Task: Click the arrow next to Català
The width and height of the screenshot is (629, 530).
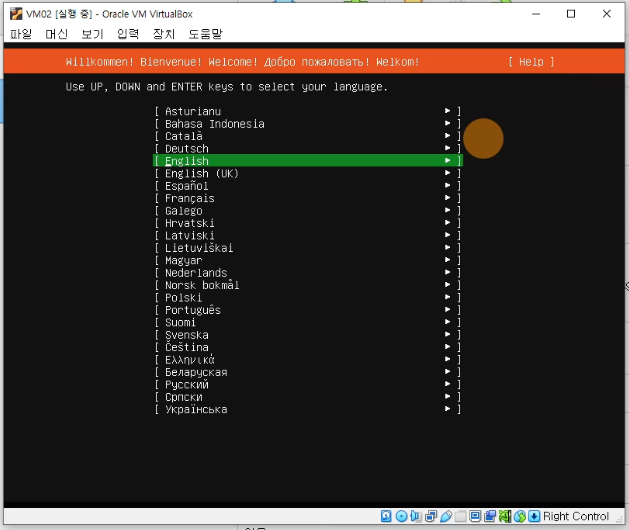Action: point(448,136)
